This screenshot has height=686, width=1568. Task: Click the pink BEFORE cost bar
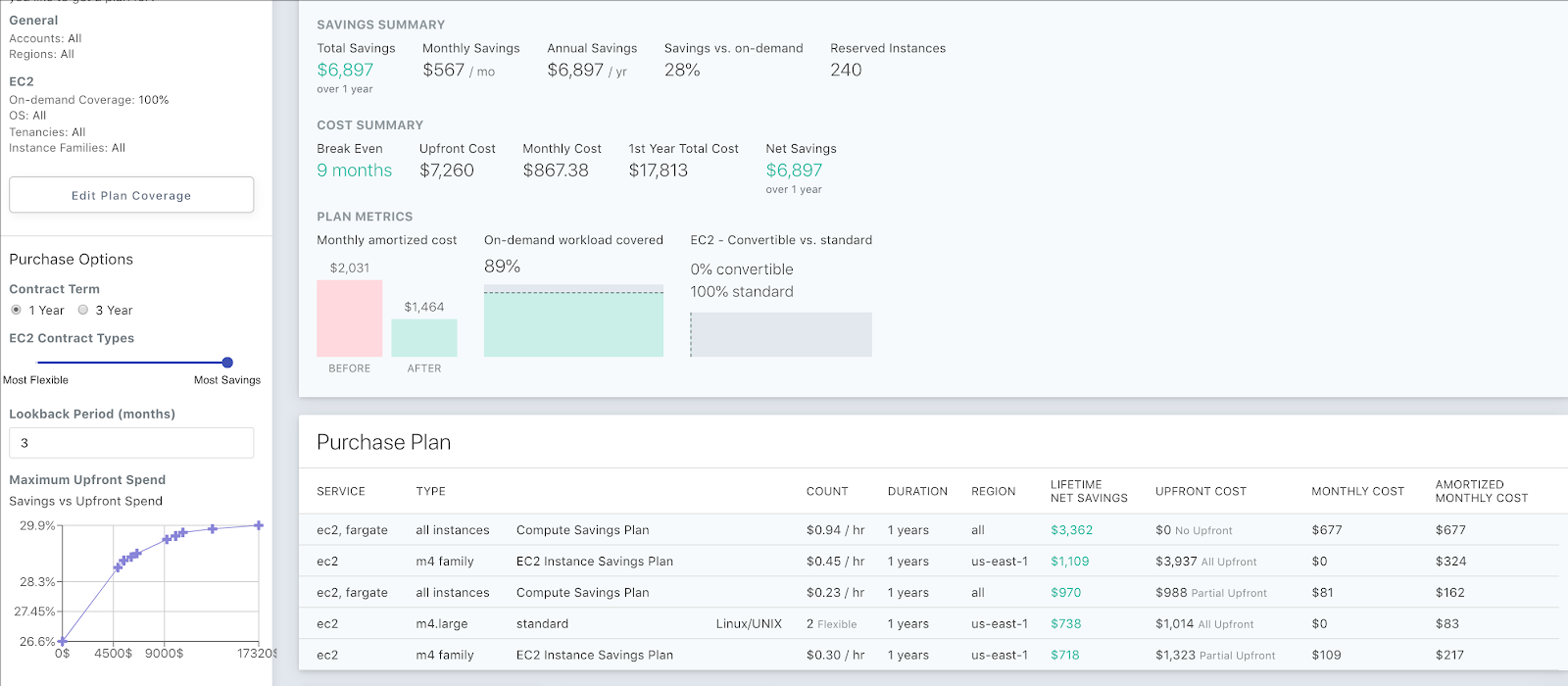(349, 318)
